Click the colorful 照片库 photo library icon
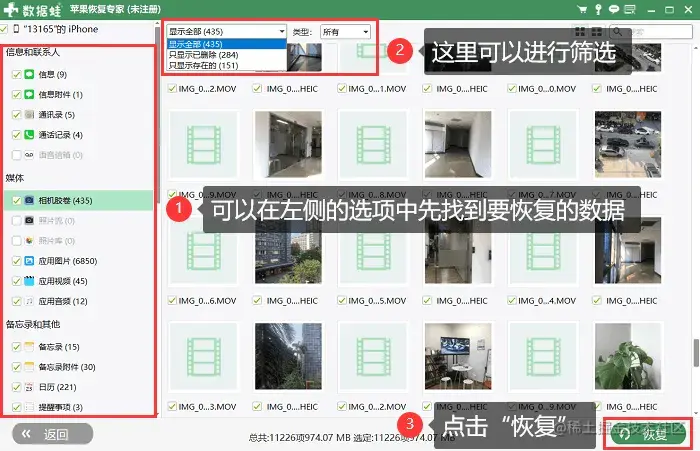 (29, 240)
